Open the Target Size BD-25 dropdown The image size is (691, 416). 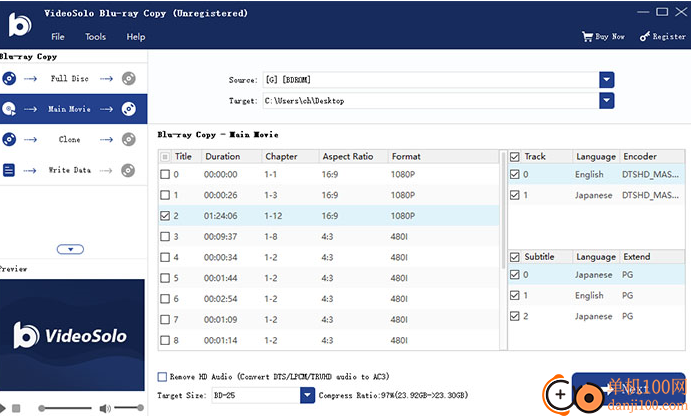pos(307,395)
